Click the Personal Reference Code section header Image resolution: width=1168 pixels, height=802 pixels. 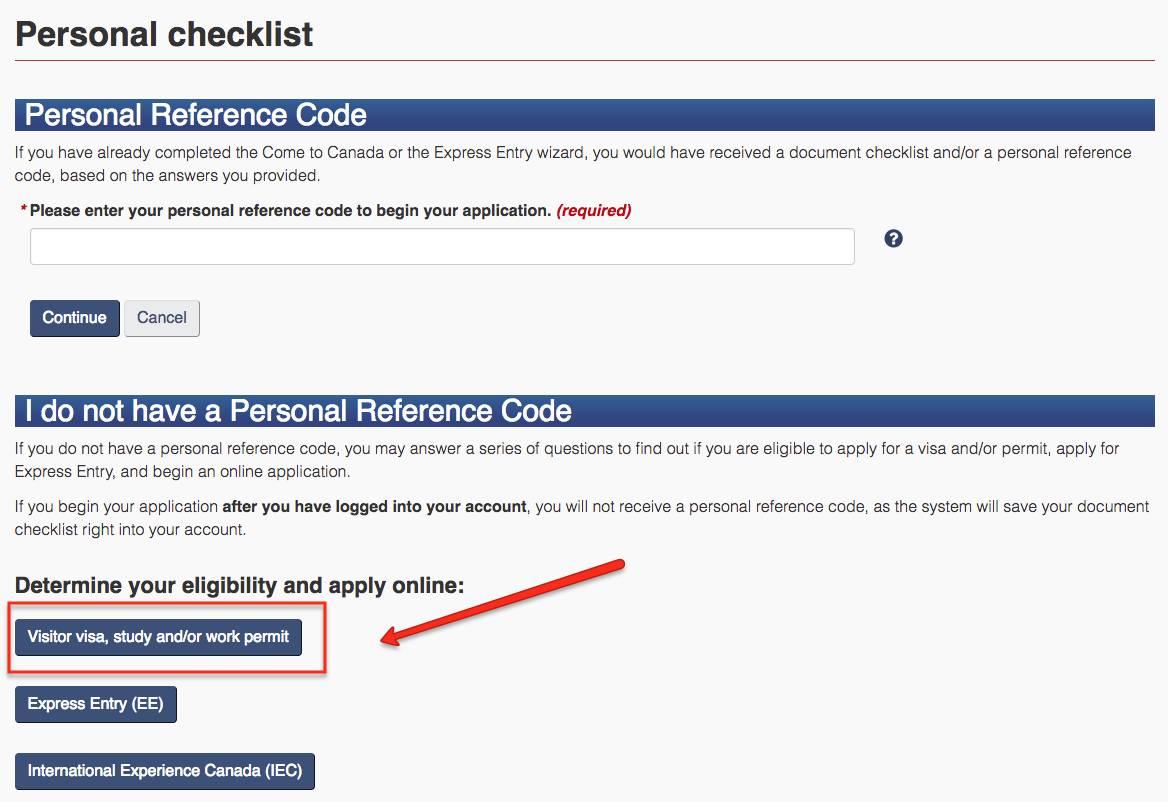196,115
